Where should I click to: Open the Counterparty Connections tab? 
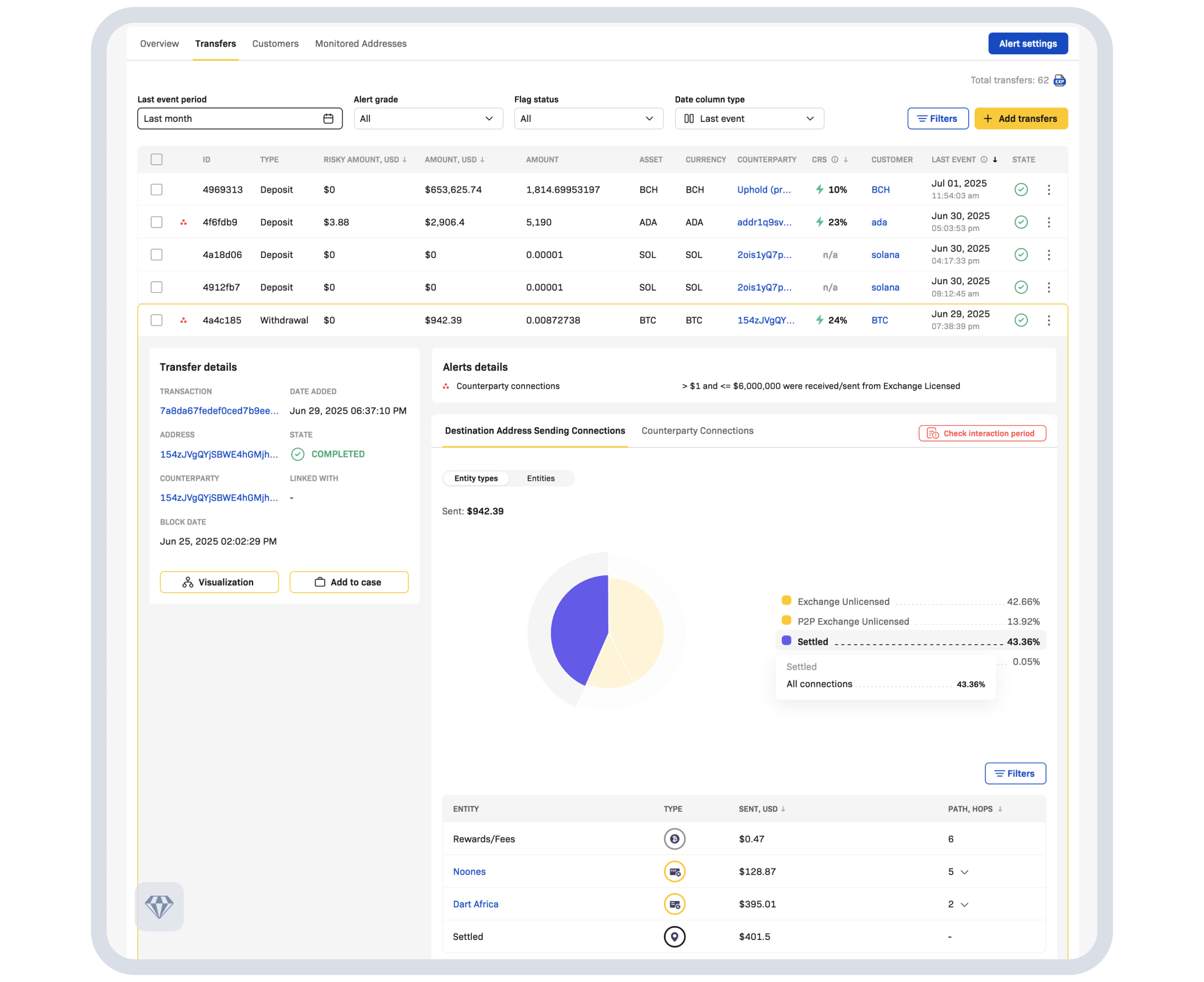tap(697, 431)
